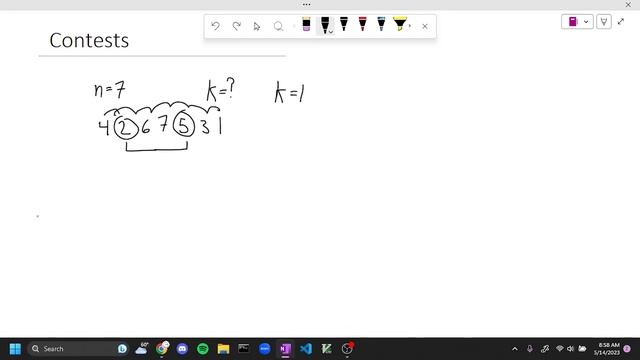Open the terminal app on taskbar
Viewport: 640px width, 360px height.
[244, 349]
